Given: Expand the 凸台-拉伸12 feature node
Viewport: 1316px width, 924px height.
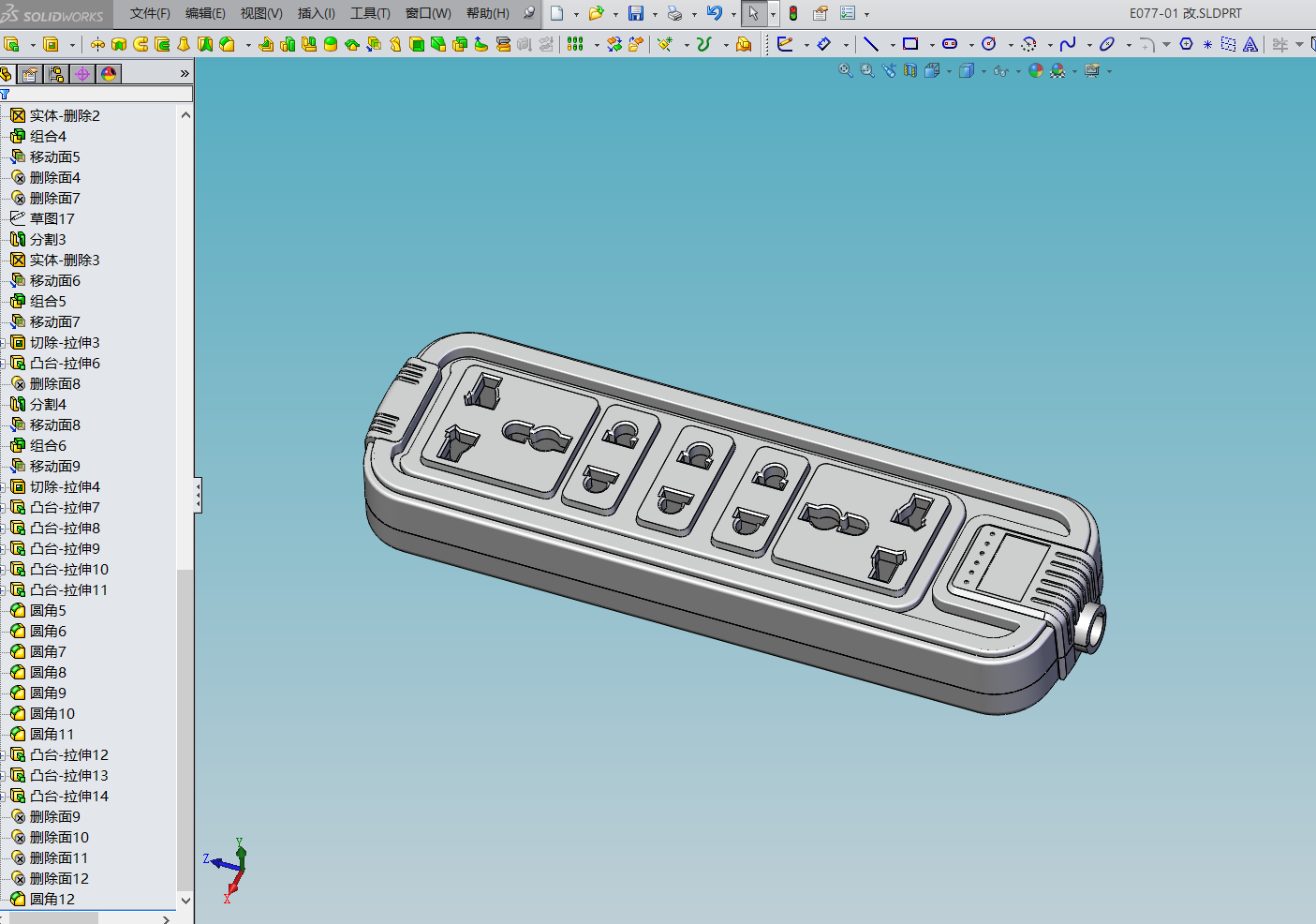Looking at the screenshot, I should 3,755.
